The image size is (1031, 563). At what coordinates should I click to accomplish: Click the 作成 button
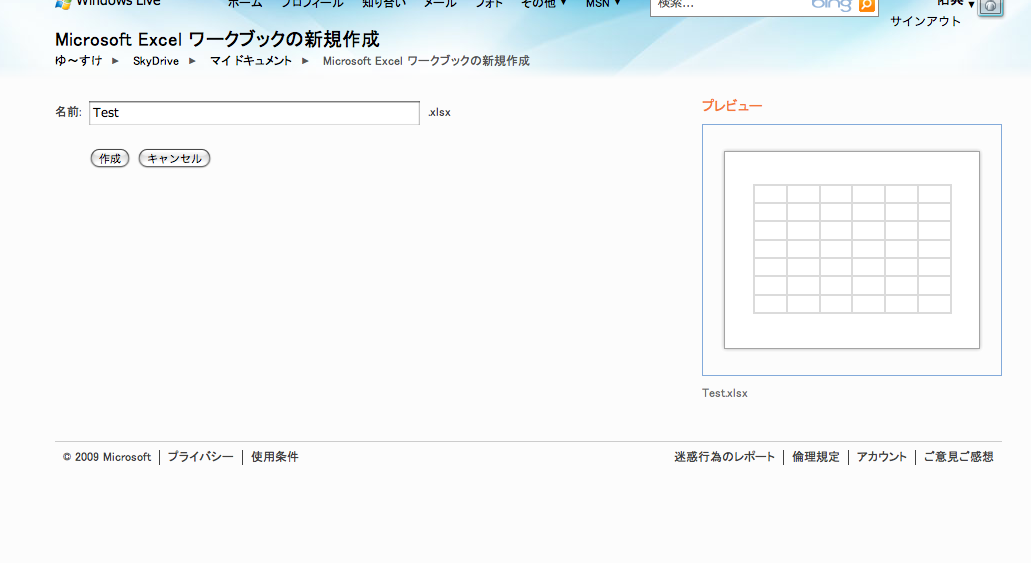coord(110,159)
